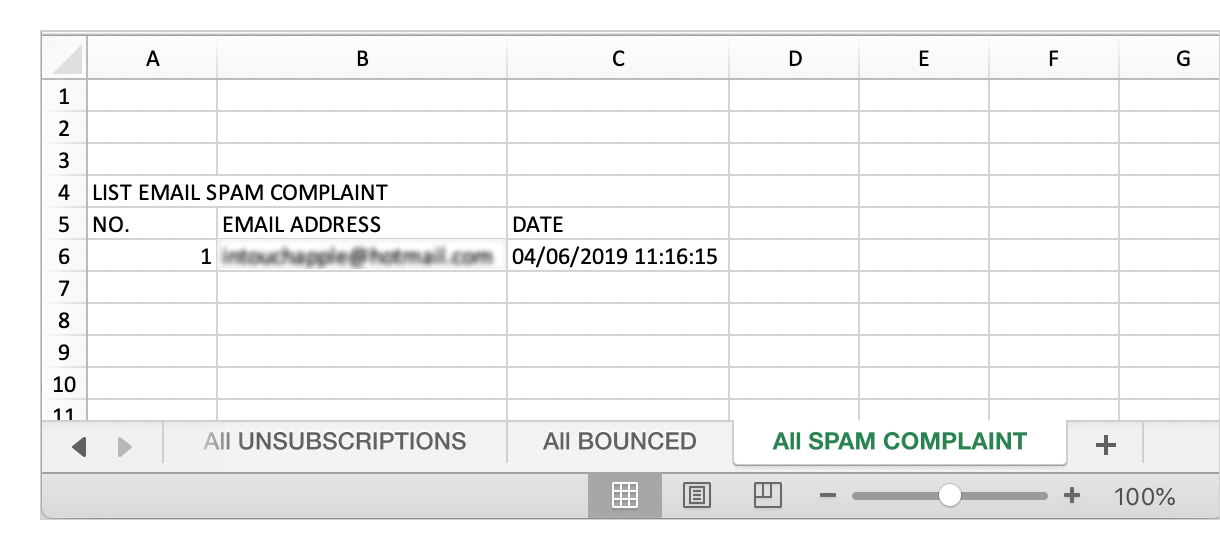
Task: Select column C header
Action: [618, 60]
